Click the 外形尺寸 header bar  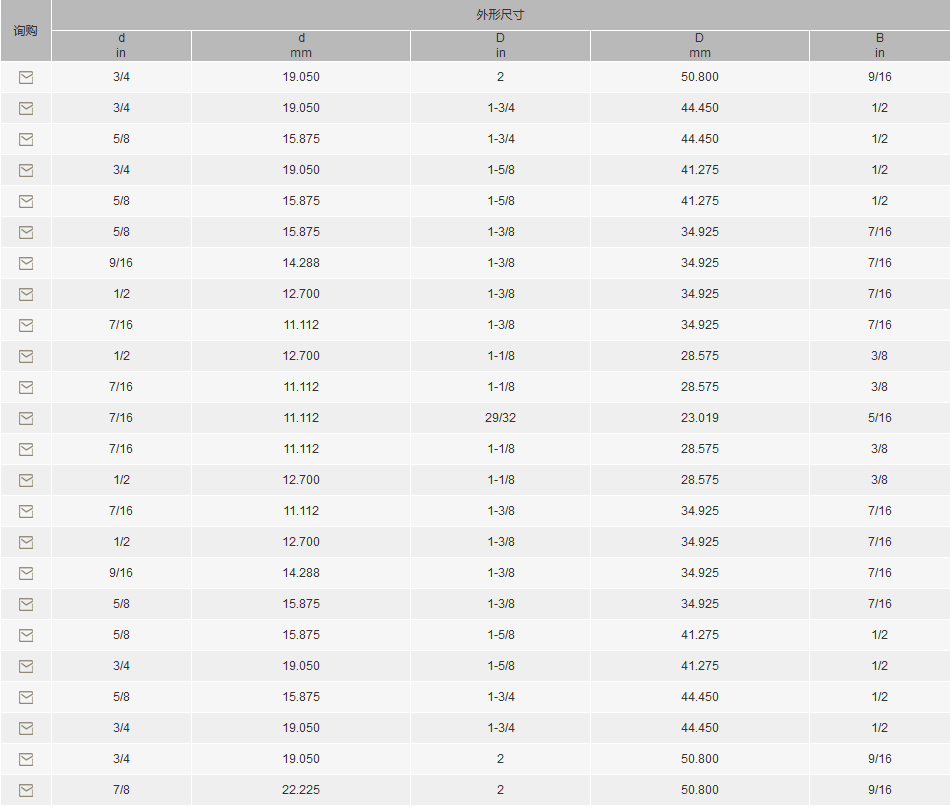tap(500, 15)
